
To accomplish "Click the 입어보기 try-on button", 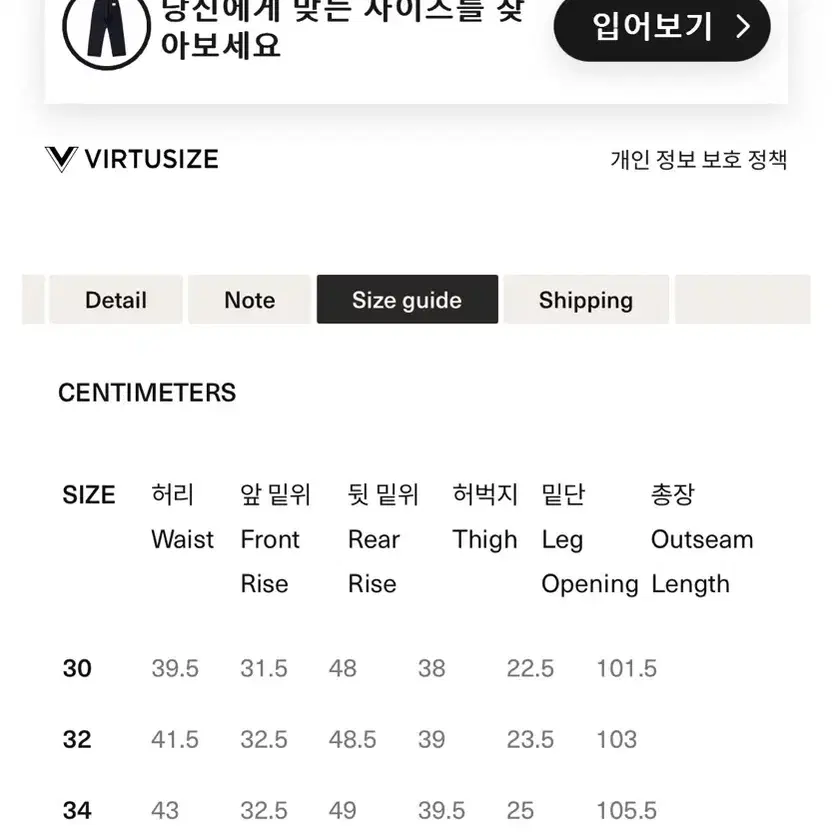I will 662,26.
